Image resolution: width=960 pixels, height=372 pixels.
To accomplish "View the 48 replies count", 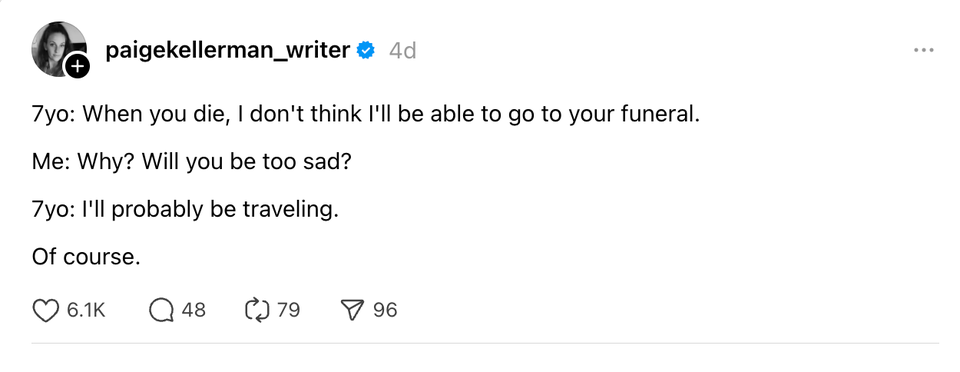I will [x=193, y=311].
